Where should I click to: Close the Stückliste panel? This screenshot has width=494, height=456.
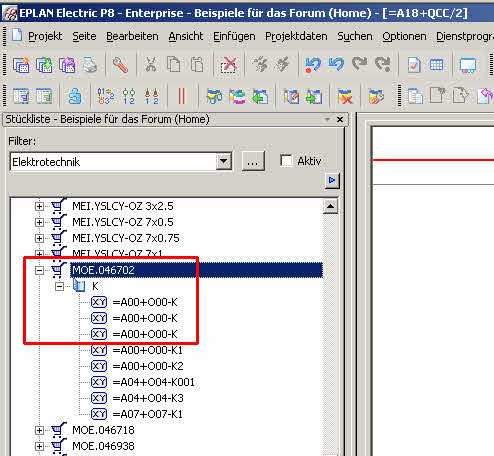tap(340, 119)
